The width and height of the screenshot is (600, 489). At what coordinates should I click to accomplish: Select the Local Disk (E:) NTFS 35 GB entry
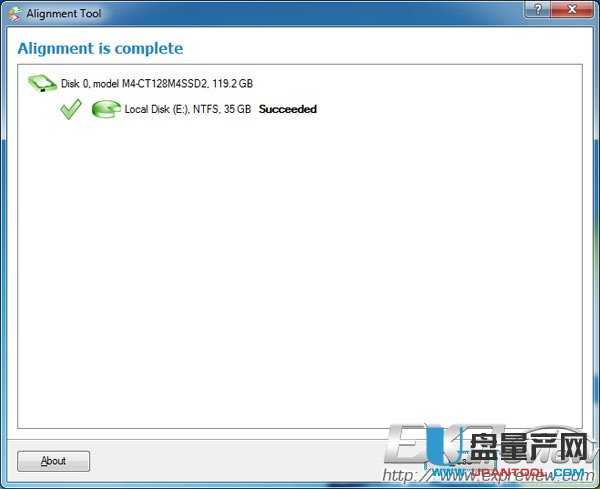(x=188, y=109)
